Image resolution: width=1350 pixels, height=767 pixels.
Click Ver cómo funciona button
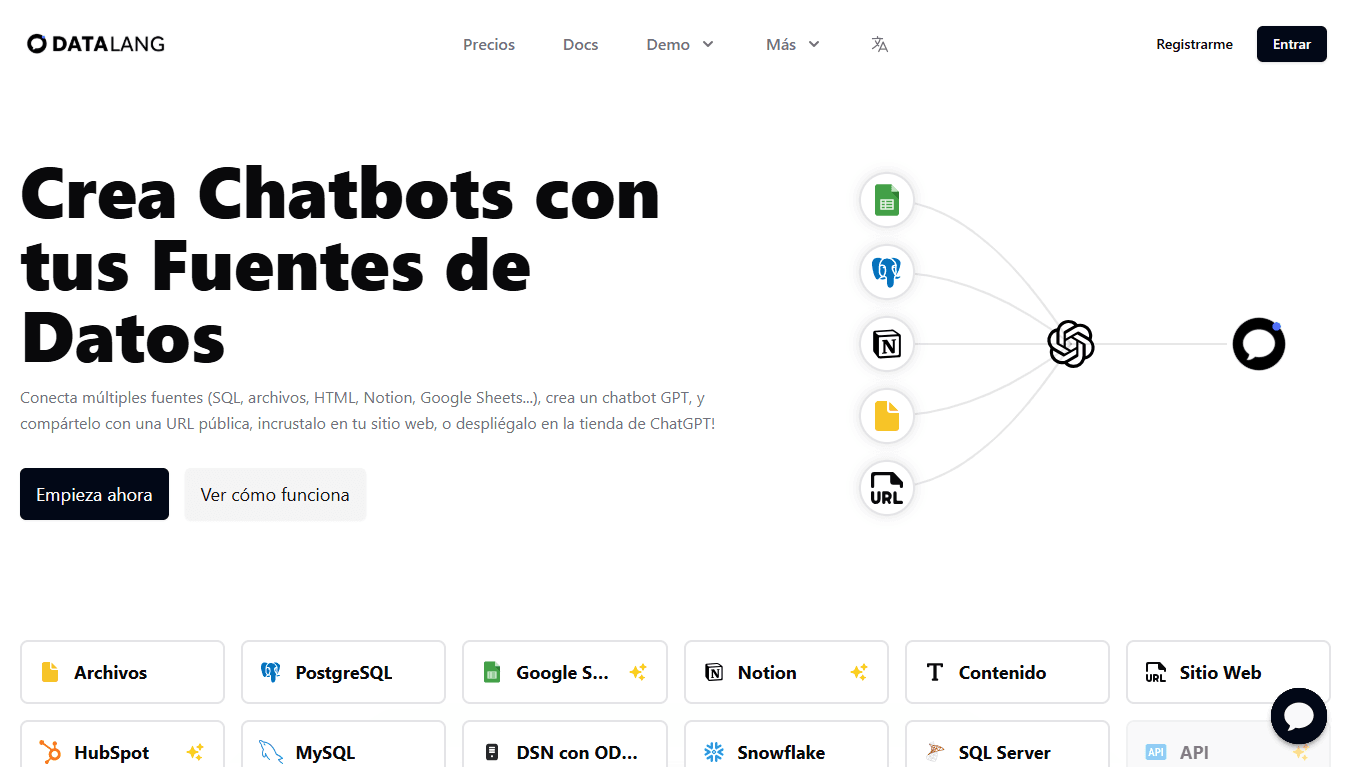pos(275,494)
